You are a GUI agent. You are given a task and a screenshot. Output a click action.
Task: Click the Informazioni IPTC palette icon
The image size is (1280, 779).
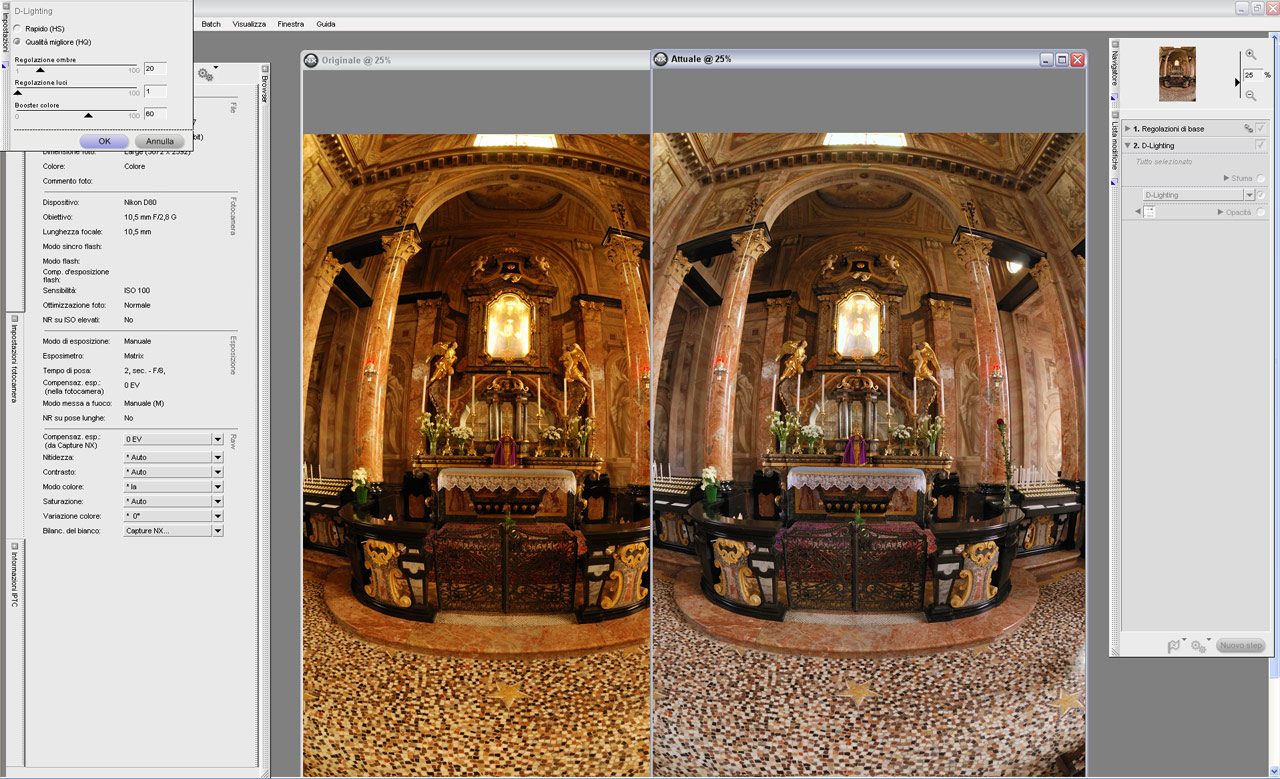point(14,547)
